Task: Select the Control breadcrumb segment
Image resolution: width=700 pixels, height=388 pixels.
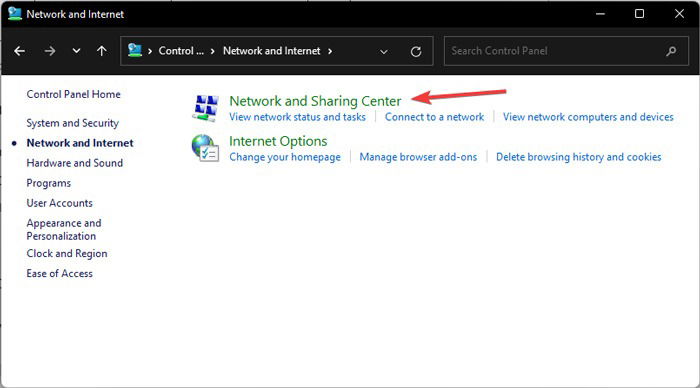Action: [x=181, y=51]
